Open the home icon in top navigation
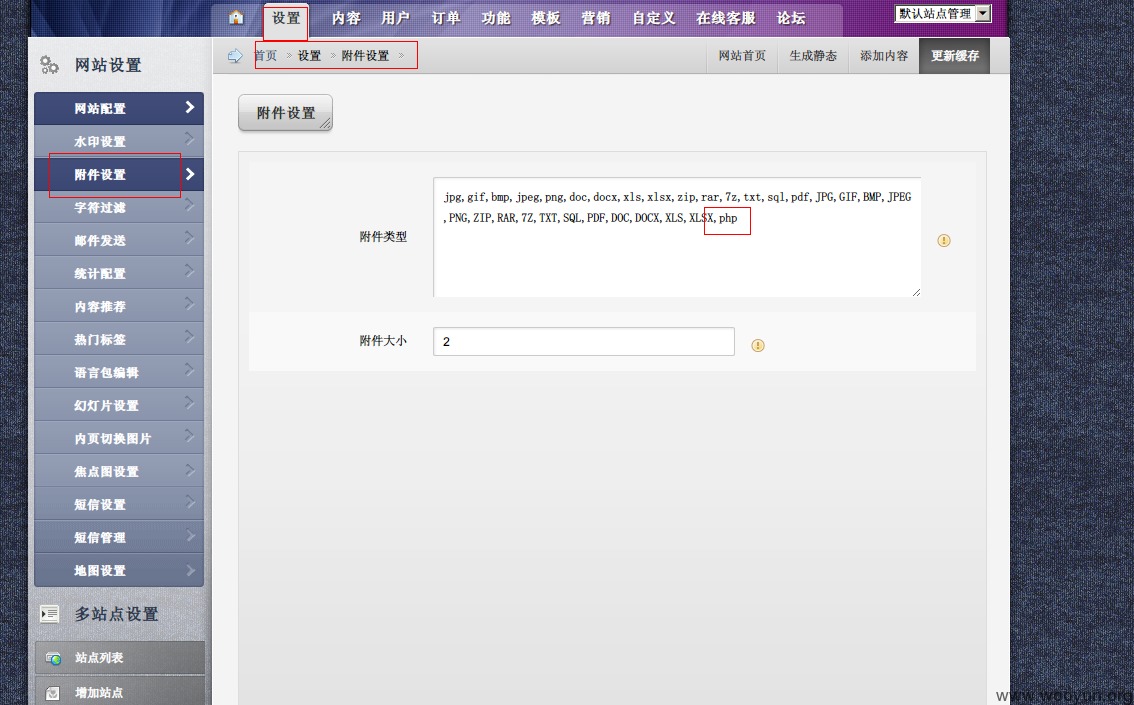The image size is (1134, 705). pyautogui.click(x=236, y=17)
